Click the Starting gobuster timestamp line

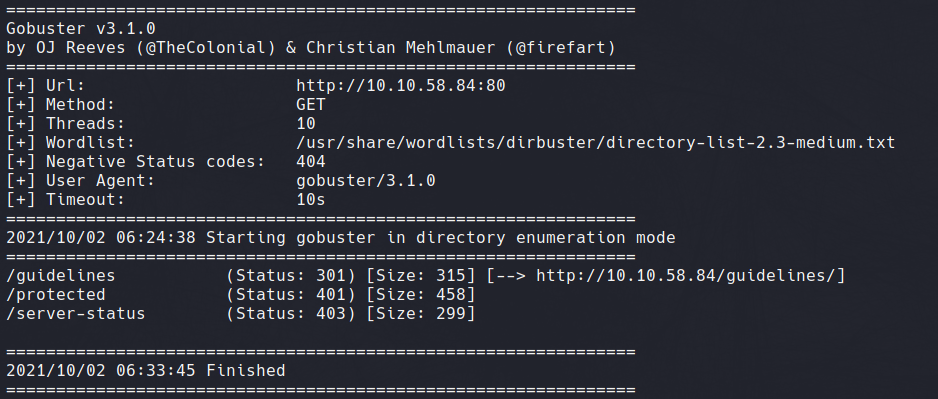[340, 237]
